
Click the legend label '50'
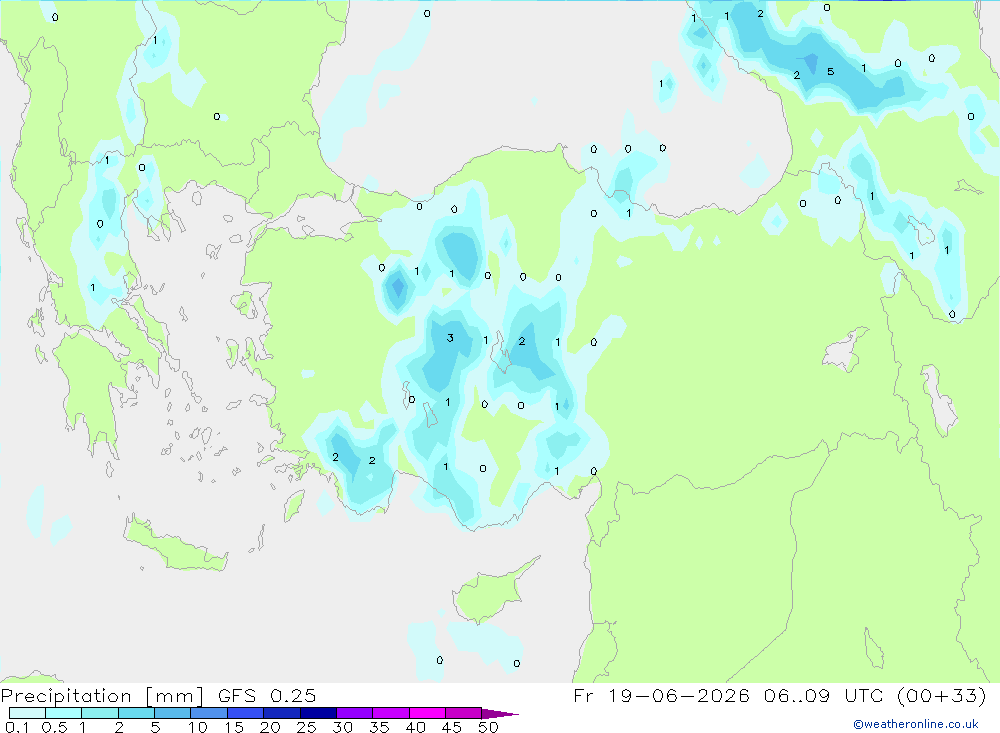[488, 727]
